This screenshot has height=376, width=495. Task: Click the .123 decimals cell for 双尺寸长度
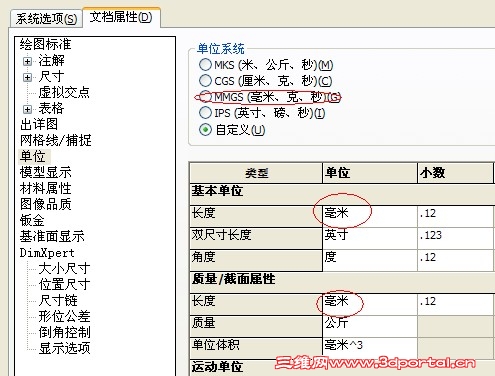coord(455,238)
